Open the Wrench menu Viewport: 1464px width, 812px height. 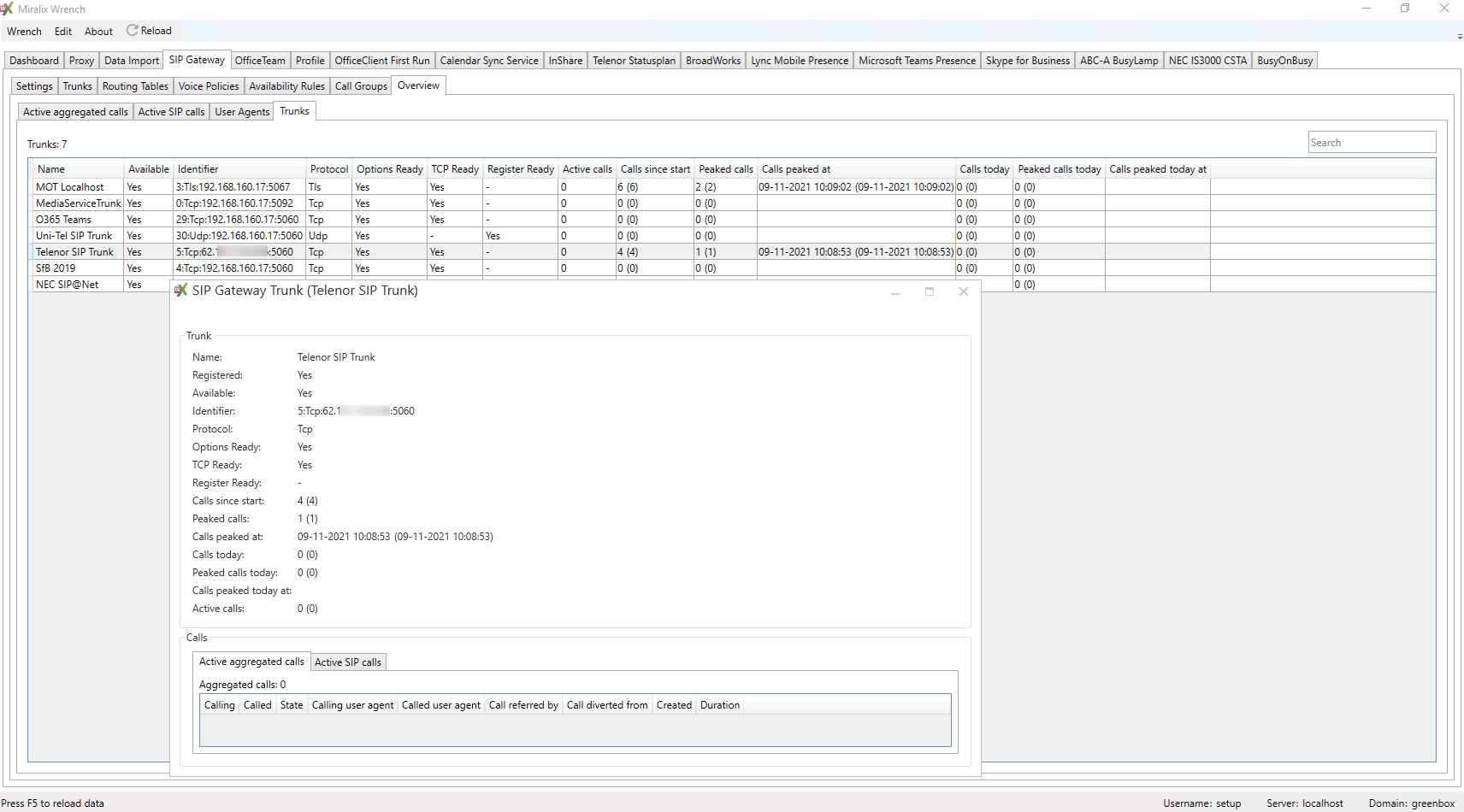[24, 32]
